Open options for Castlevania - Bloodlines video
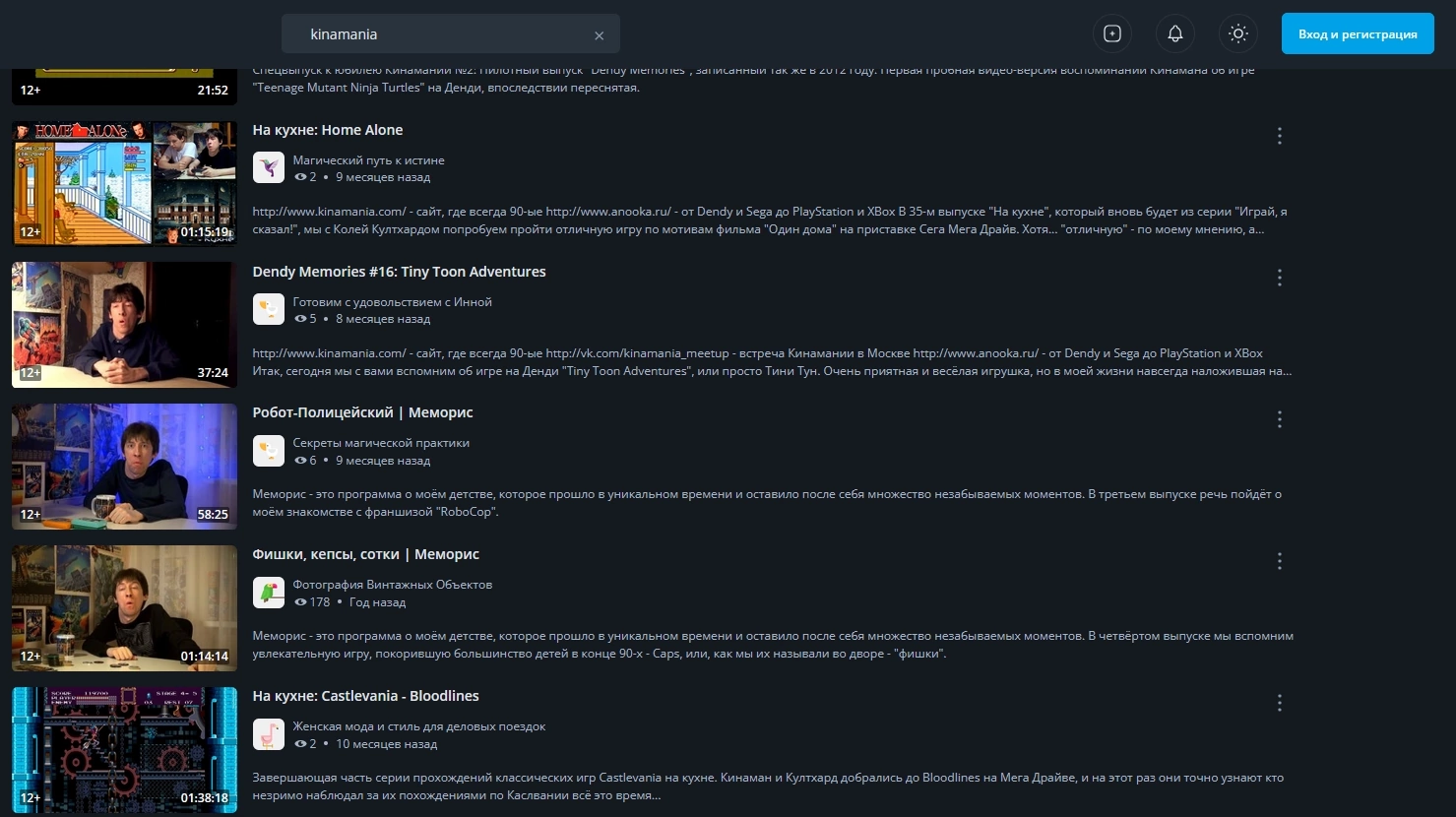This screenshot has height=817, width=1456. pos(1280,703)
